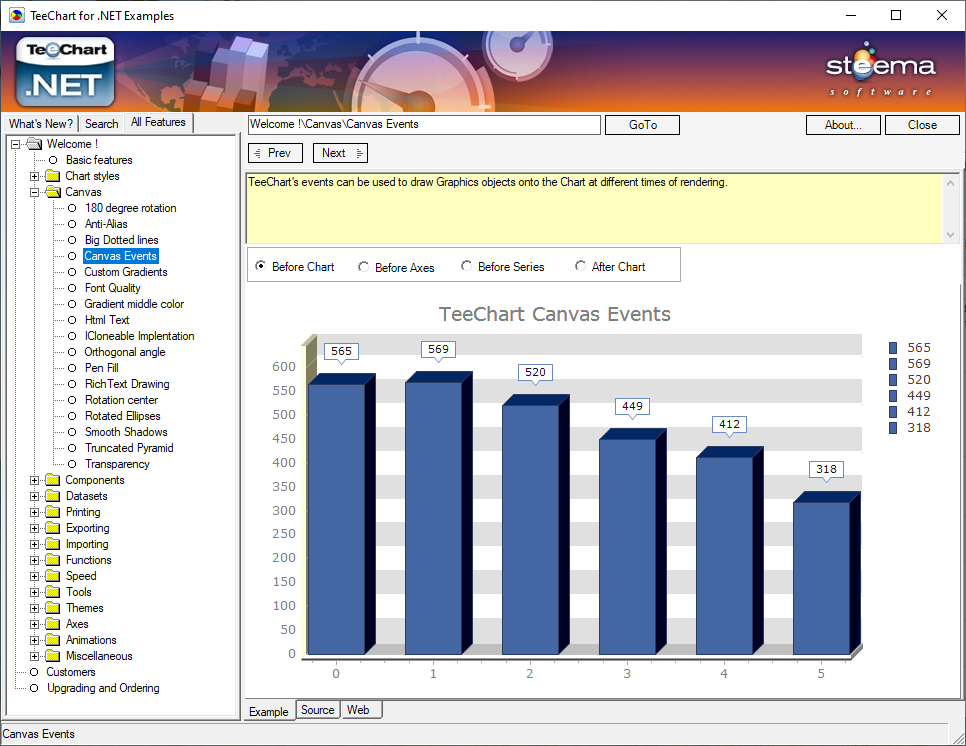This screenshot has width=966, height=746.
Task: Click the Printing folder icon
Action: click(53, 513)
